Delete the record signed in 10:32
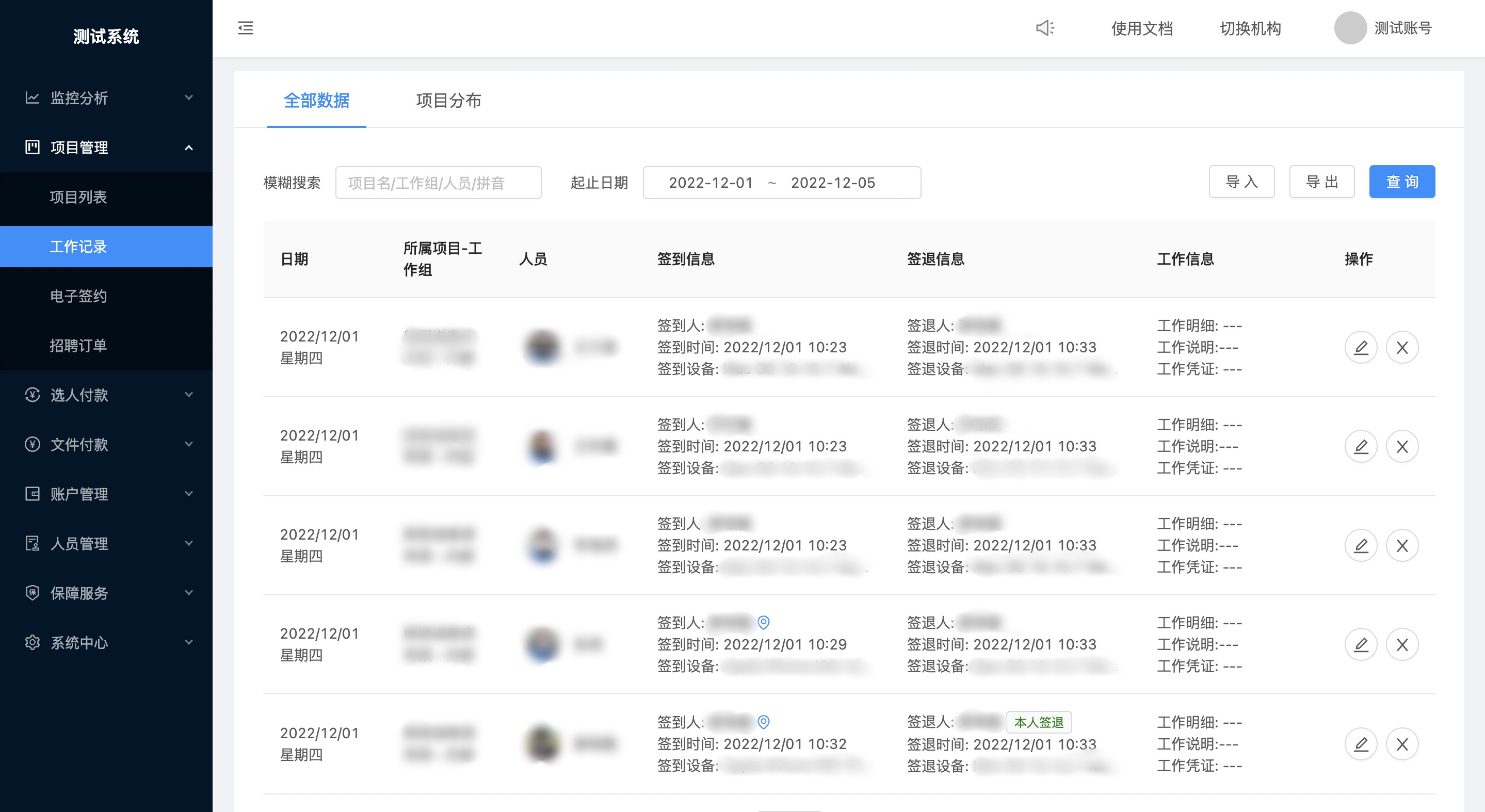The height and width of the screenshot is (812, 1485). (1402, 744)
